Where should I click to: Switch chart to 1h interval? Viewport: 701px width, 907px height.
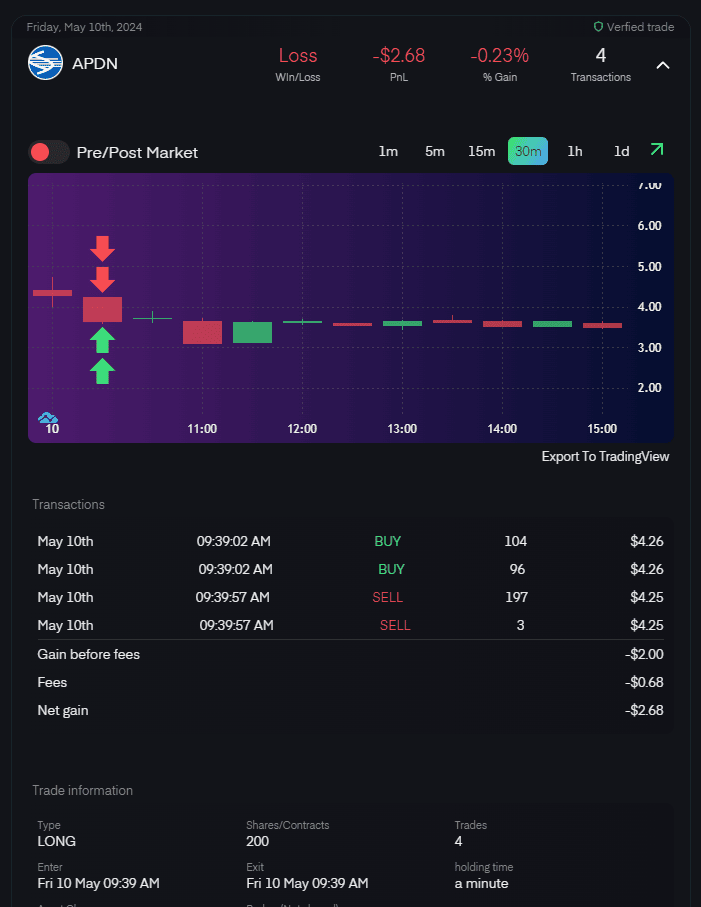(575, 151)
